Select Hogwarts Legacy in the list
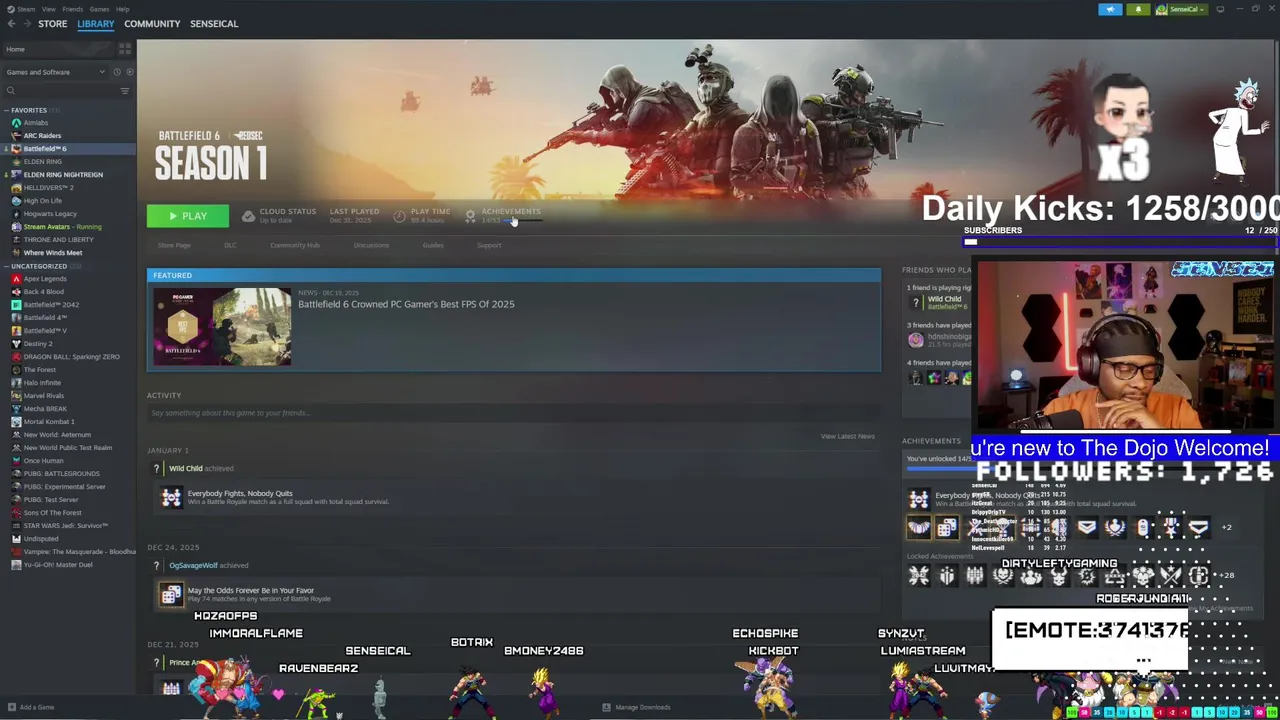Viewport: 1280px width, 720px height. 50,214
